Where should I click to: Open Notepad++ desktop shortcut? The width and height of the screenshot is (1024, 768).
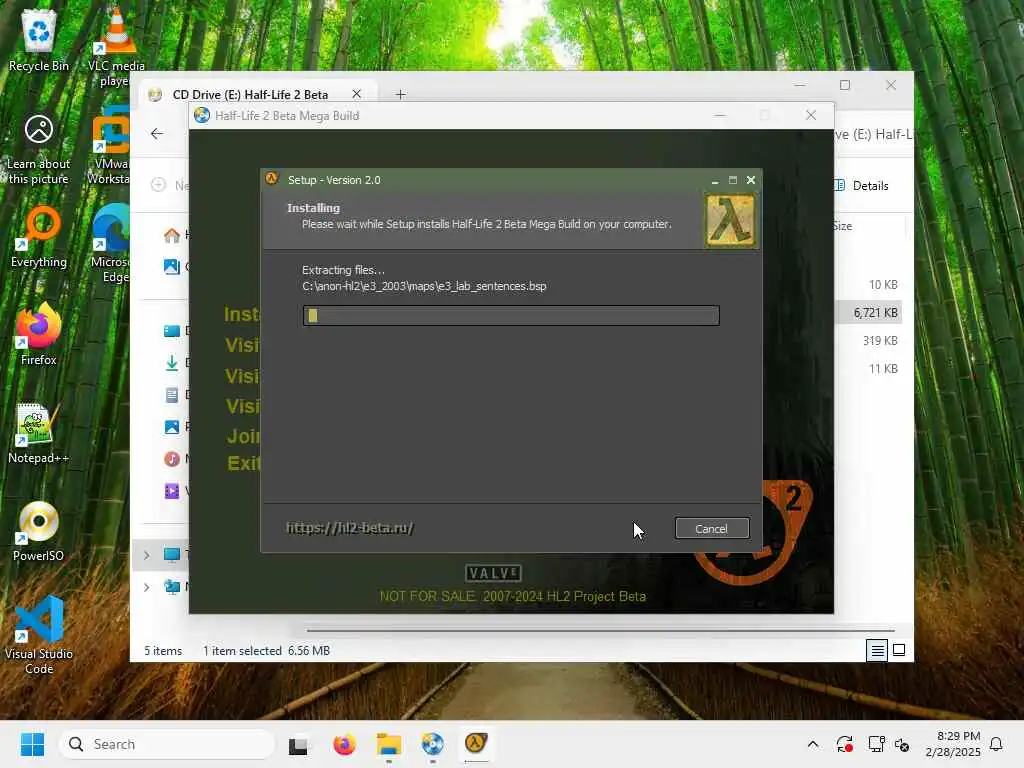point(39,433)
